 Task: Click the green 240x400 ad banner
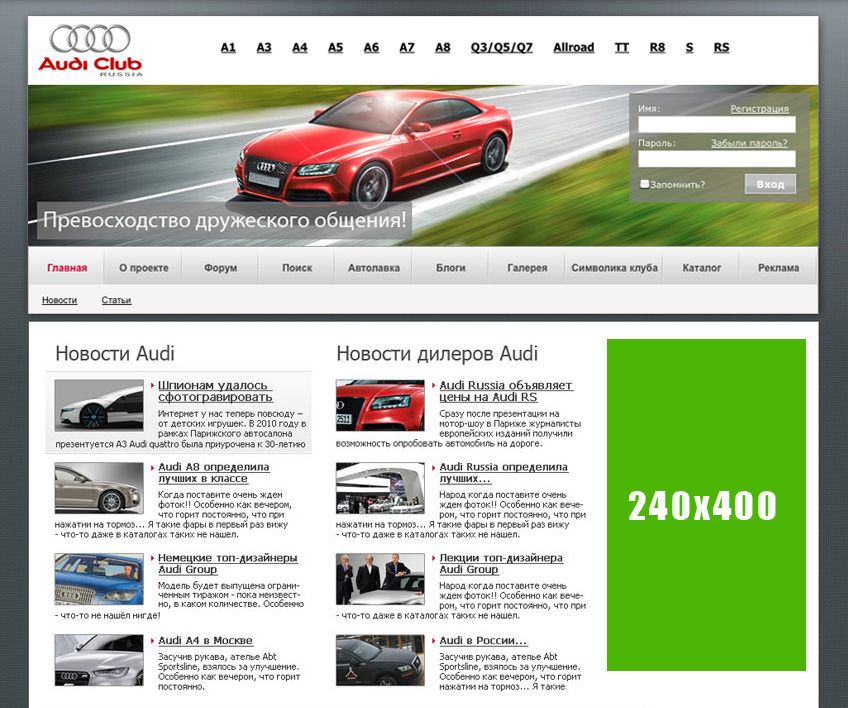(706, 505)
